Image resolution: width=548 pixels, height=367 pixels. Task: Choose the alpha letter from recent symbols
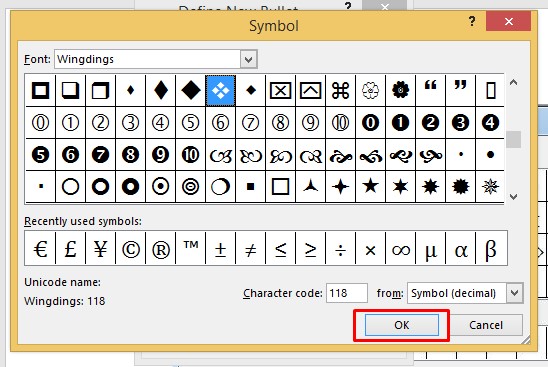461,249
